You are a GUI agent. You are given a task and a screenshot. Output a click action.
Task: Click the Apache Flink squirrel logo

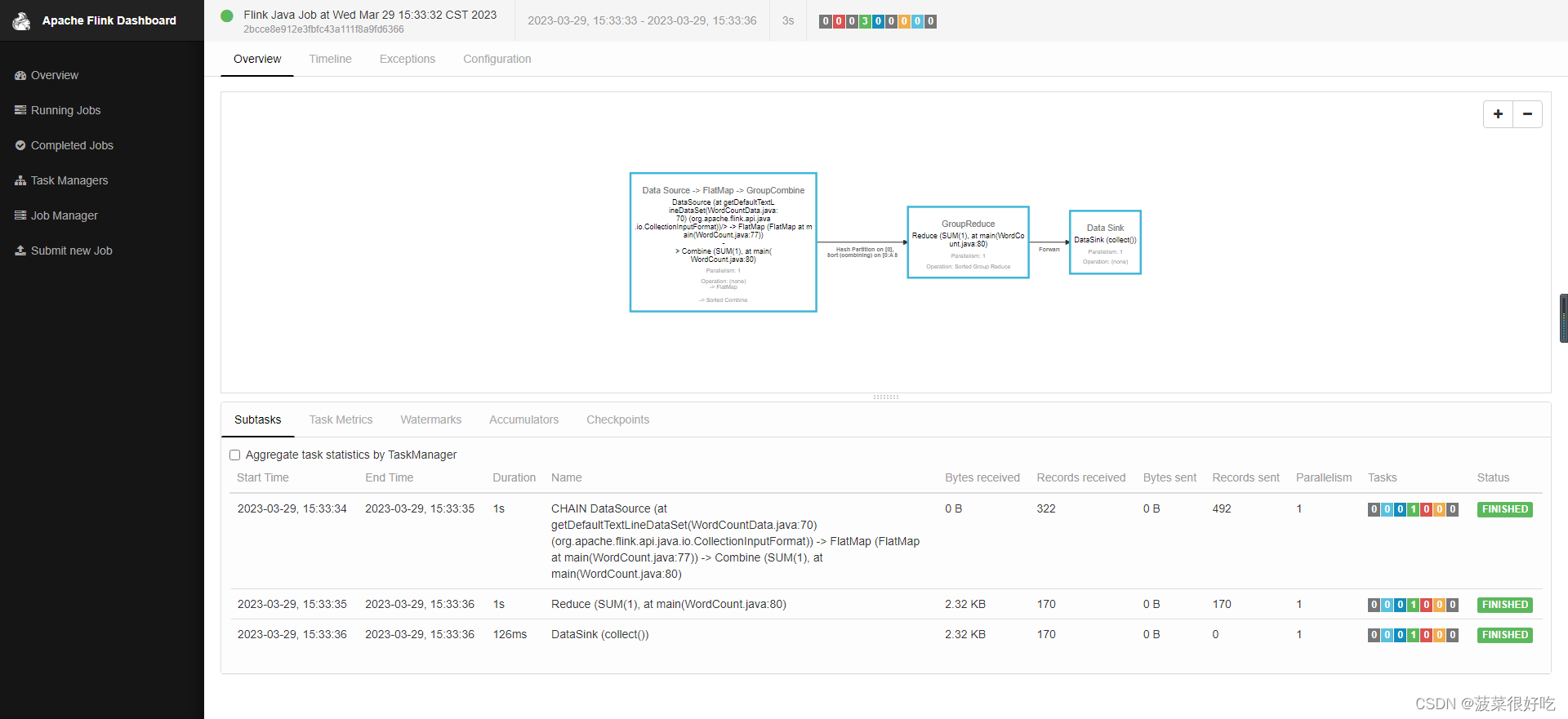tap(21, 20)
